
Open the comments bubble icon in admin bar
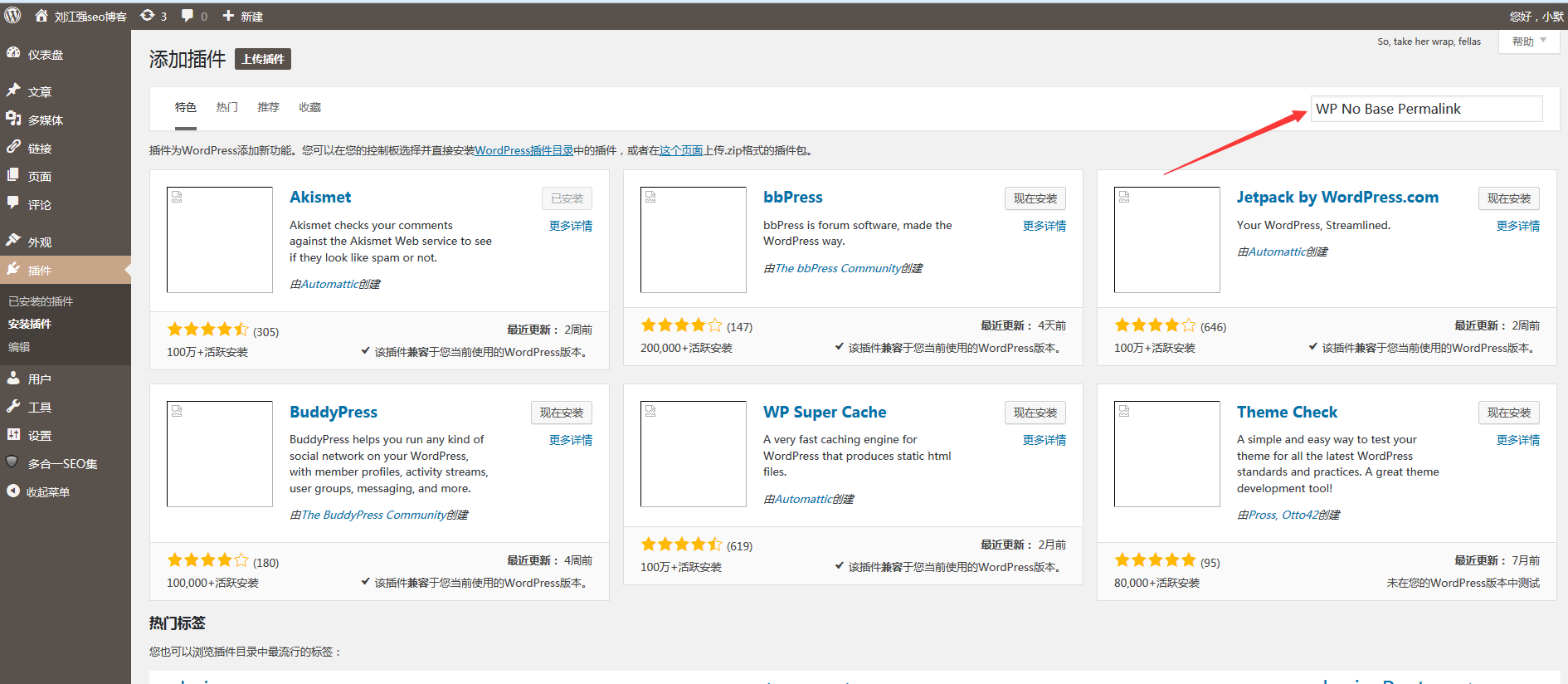[187, 16]
